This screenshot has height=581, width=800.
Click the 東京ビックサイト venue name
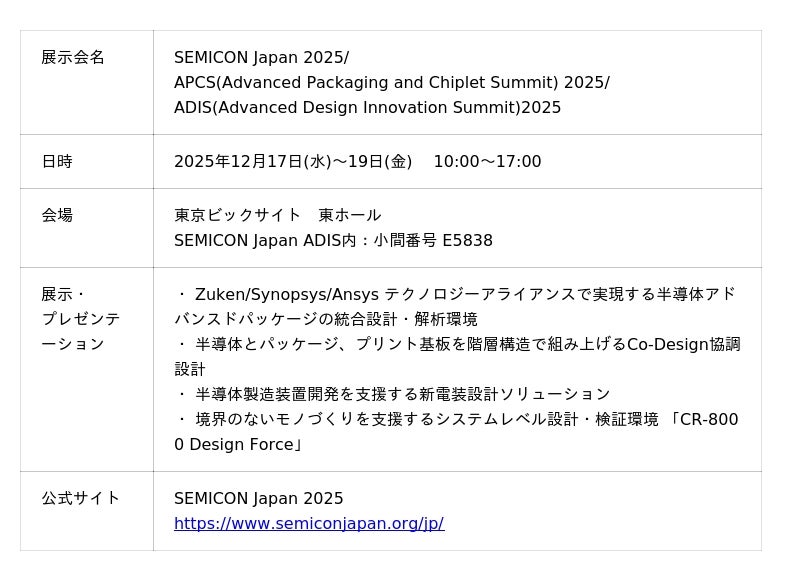[237, 215]
